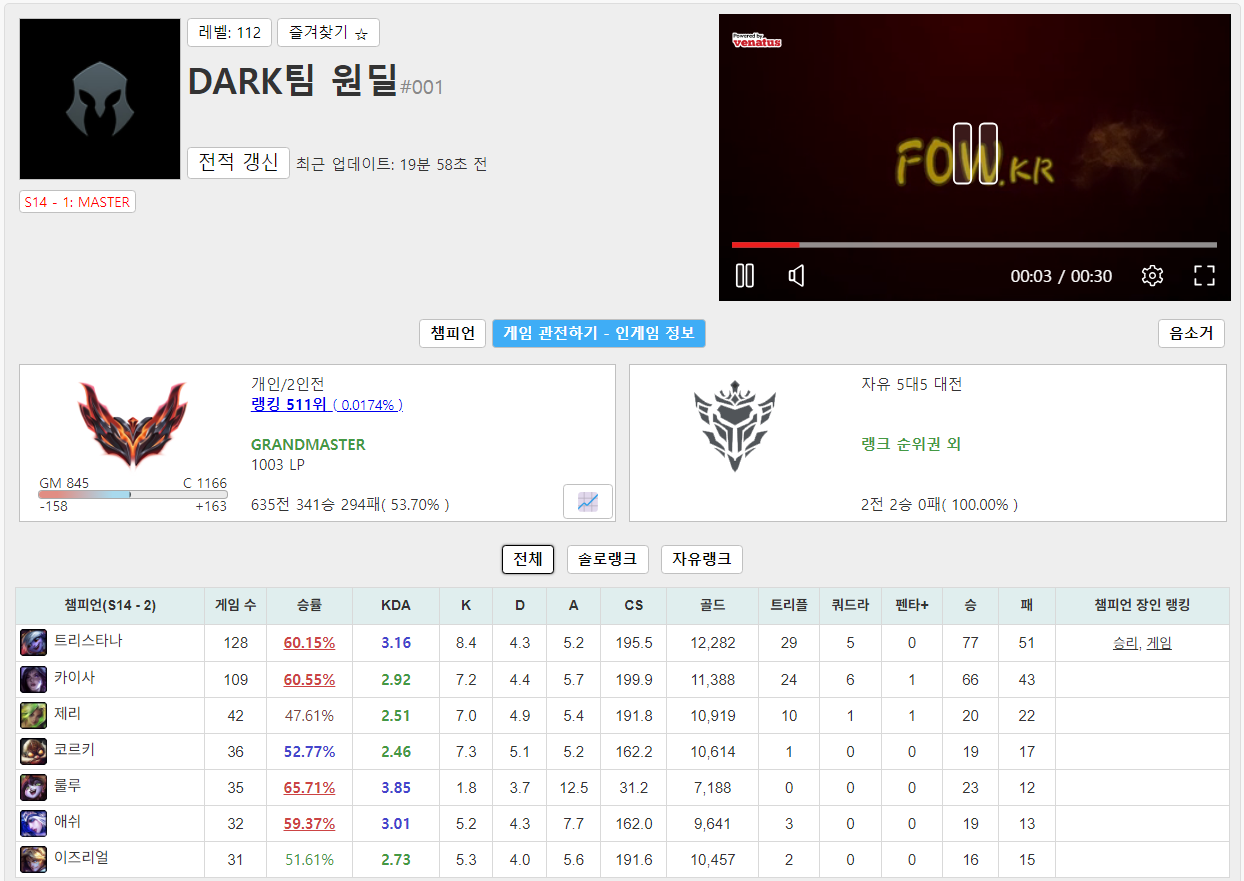Open 게임 관전하기 - 인게임 정보 tab

[x=599, y=333]
